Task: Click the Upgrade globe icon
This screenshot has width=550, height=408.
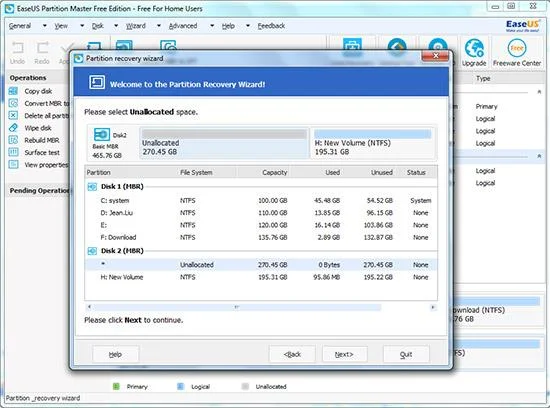Action: pos(474,48)
